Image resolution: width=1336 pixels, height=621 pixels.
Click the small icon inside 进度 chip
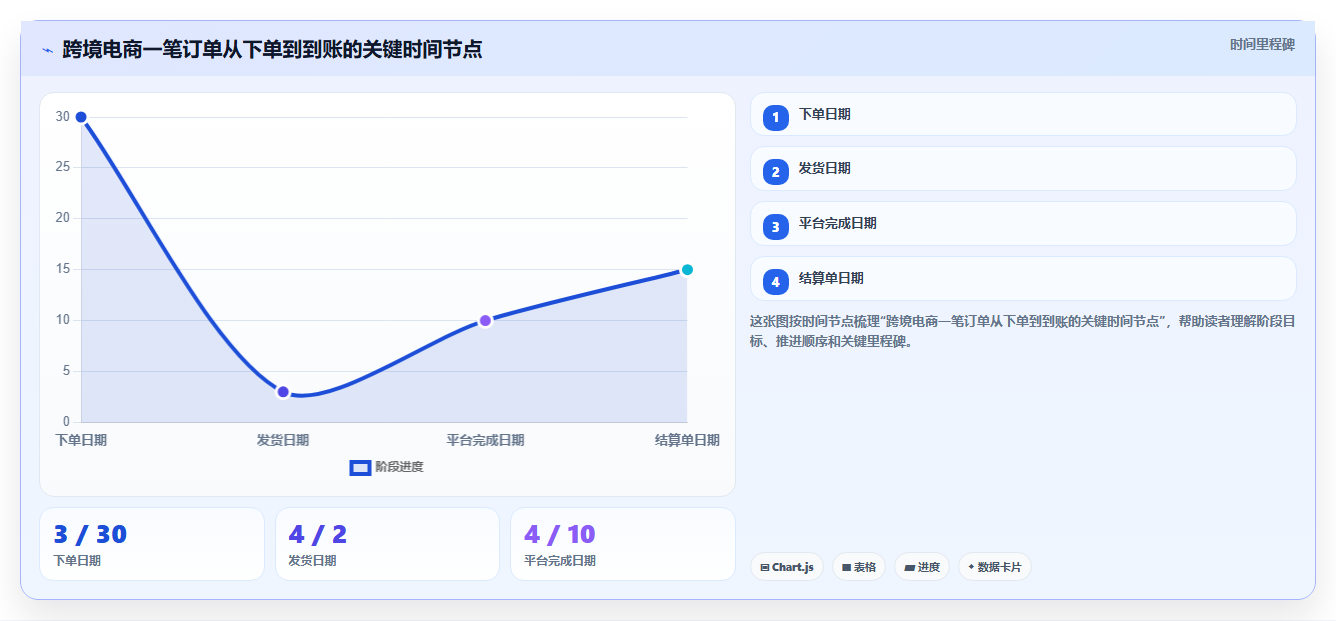(x=909, y=567)
